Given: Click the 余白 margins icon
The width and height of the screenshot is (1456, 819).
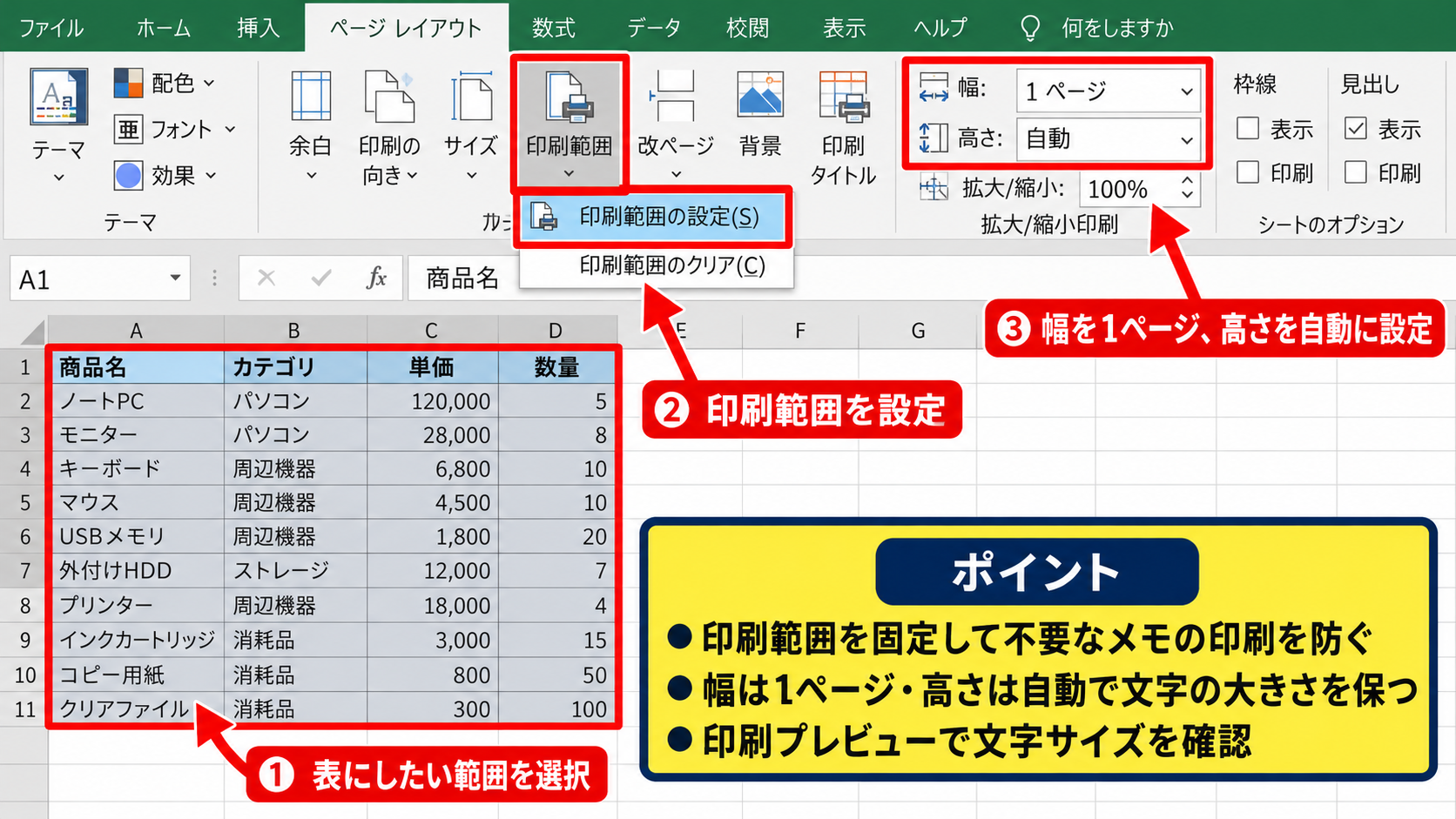Looking at the screenshot, I should coord(311,97).
